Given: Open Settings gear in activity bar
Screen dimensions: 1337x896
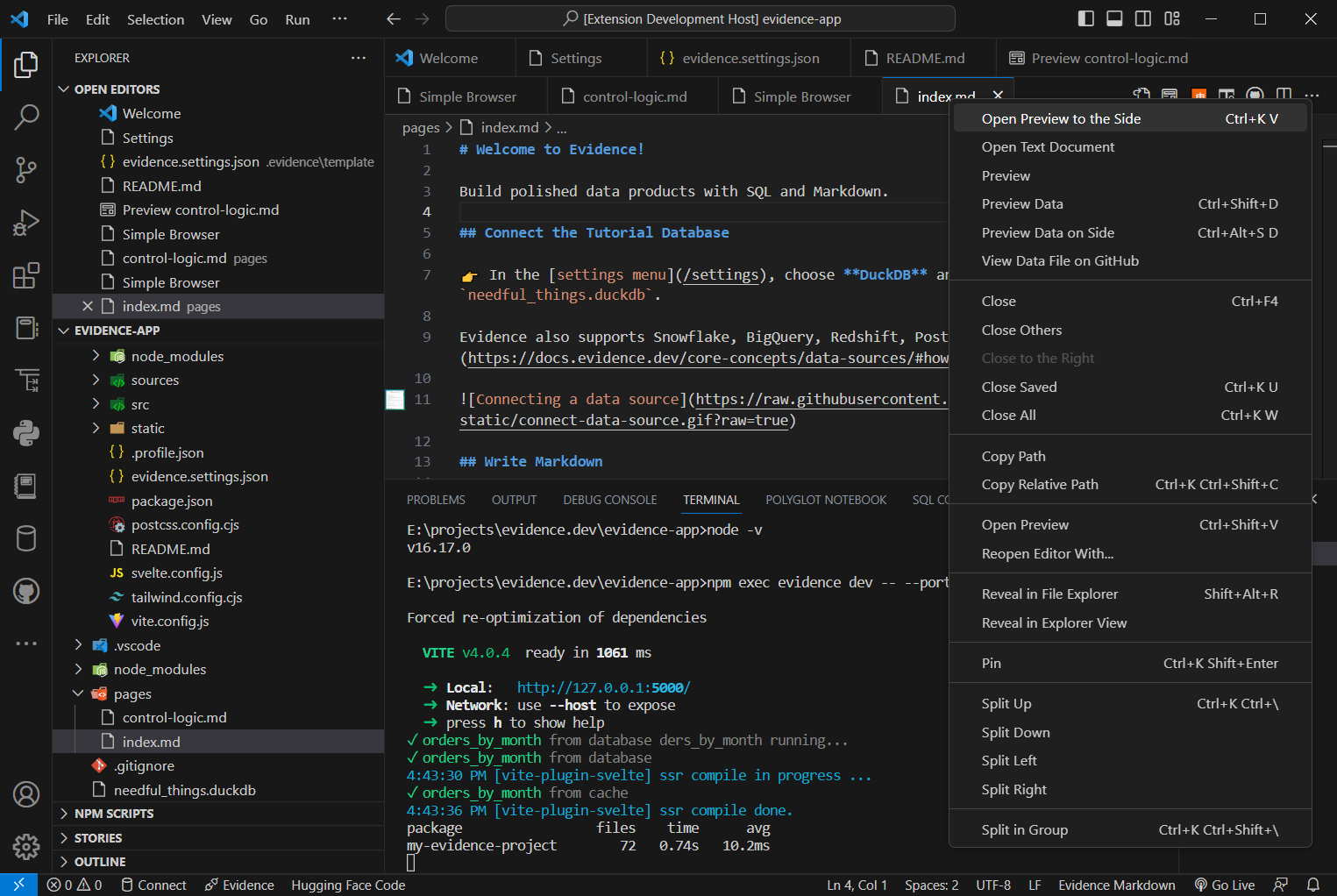Looking at the screenshot, I should click(25, 847).
